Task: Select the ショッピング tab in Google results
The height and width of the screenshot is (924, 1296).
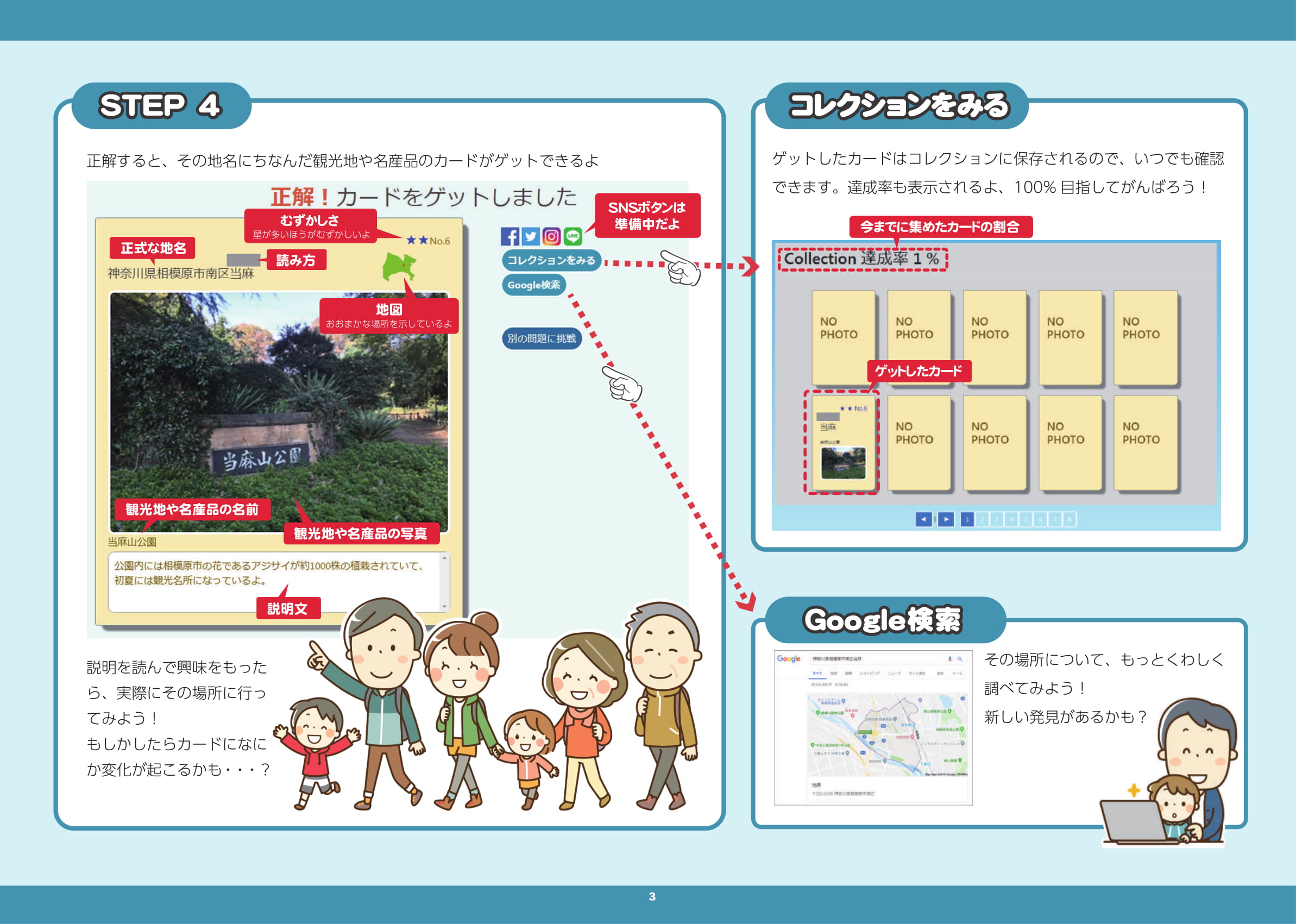Action: 869,674
